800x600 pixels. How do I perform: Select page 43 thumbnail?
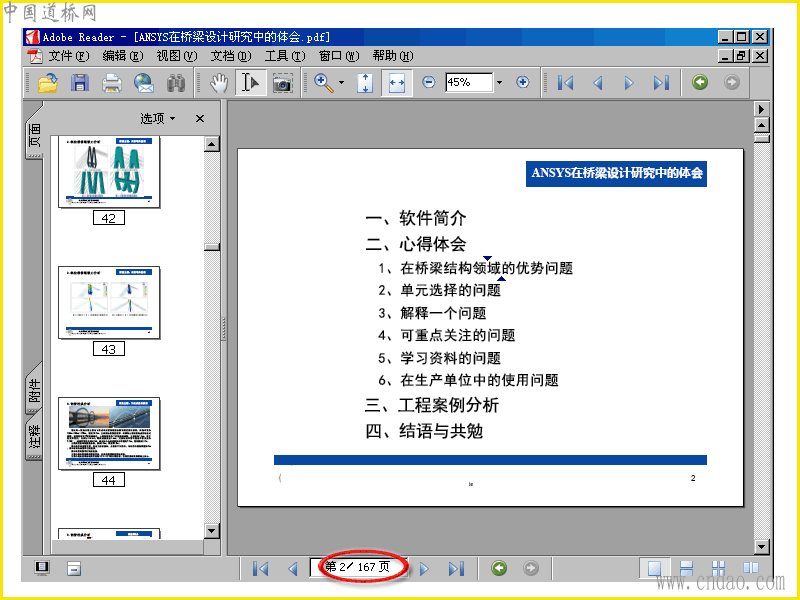pyautogui.click(x=109, y=303)
